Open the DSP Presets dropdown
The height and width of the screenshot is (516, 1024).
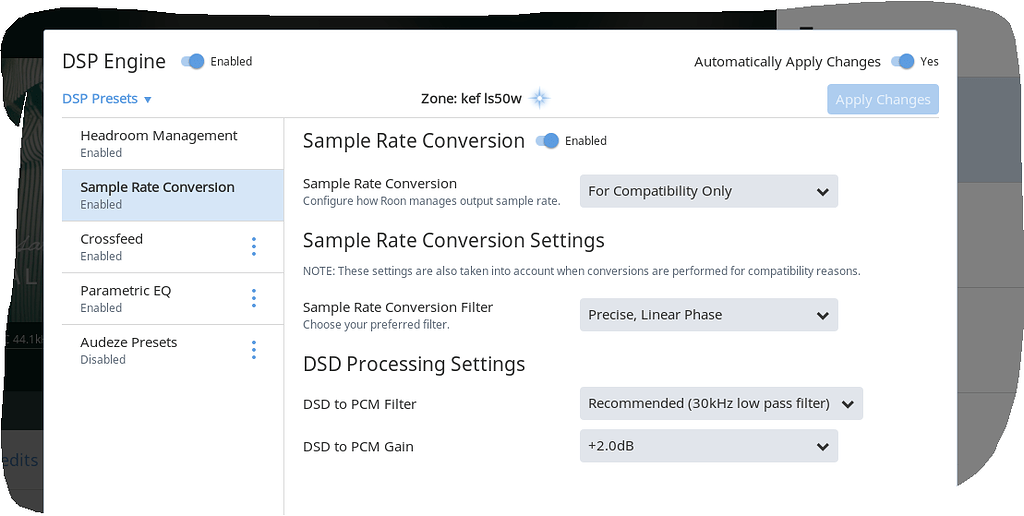pos(107,99)
